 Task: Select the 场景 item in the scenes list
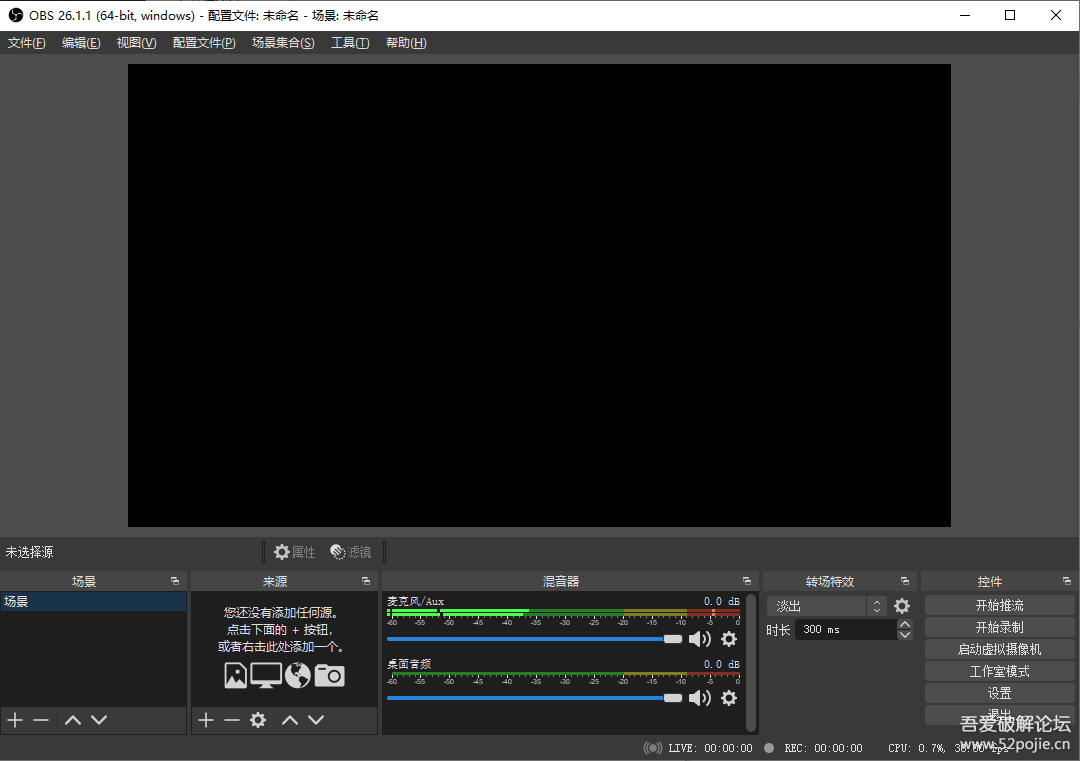point(93,601)
